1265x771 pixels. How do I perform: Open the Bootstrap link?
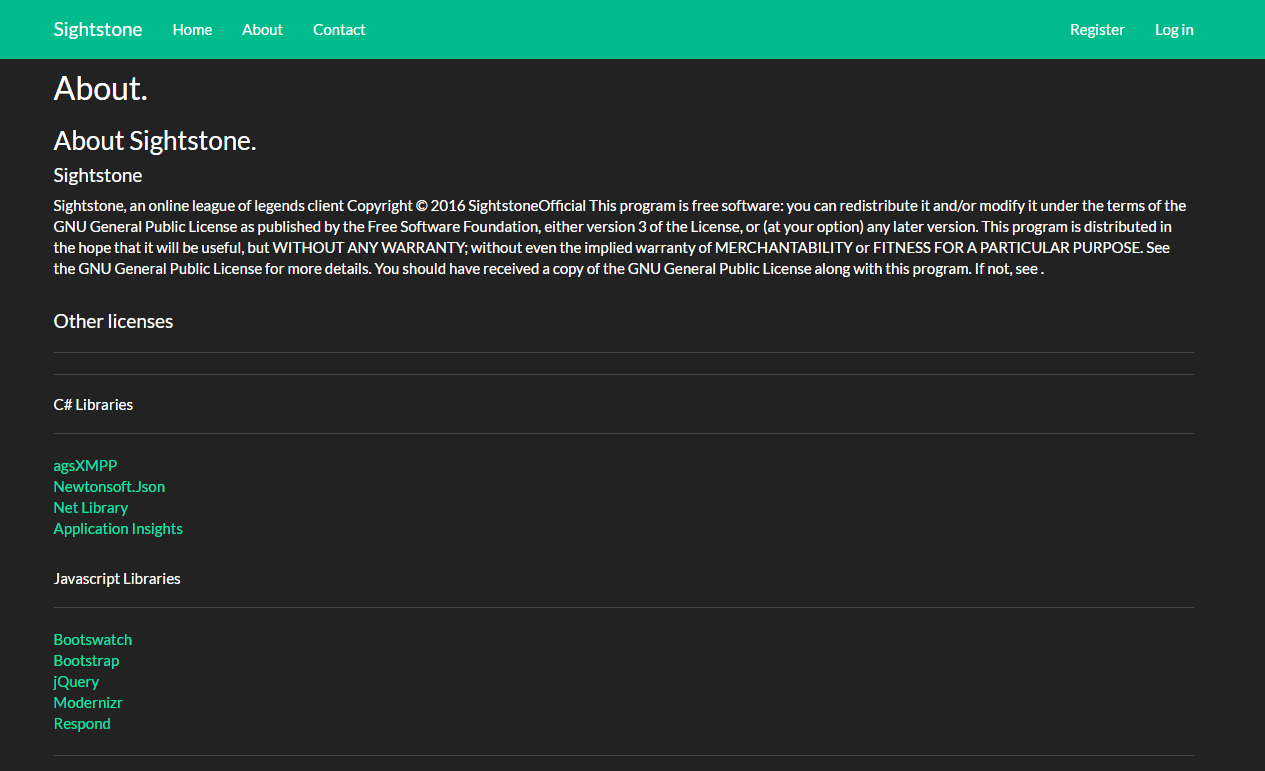[86, 660]
